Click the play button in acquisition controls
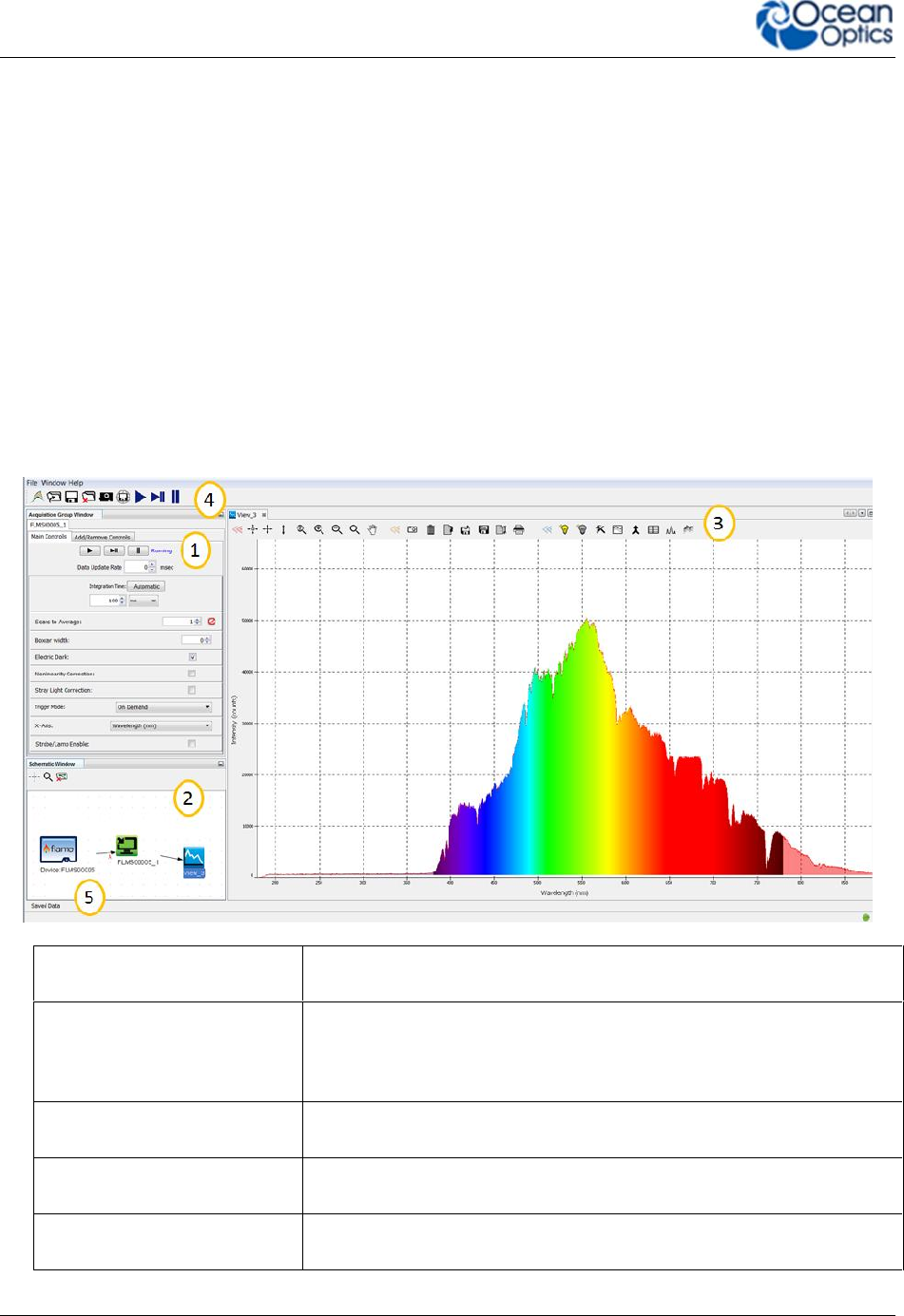The width and height of the screenshot is (904, 1316). [89, 551]
